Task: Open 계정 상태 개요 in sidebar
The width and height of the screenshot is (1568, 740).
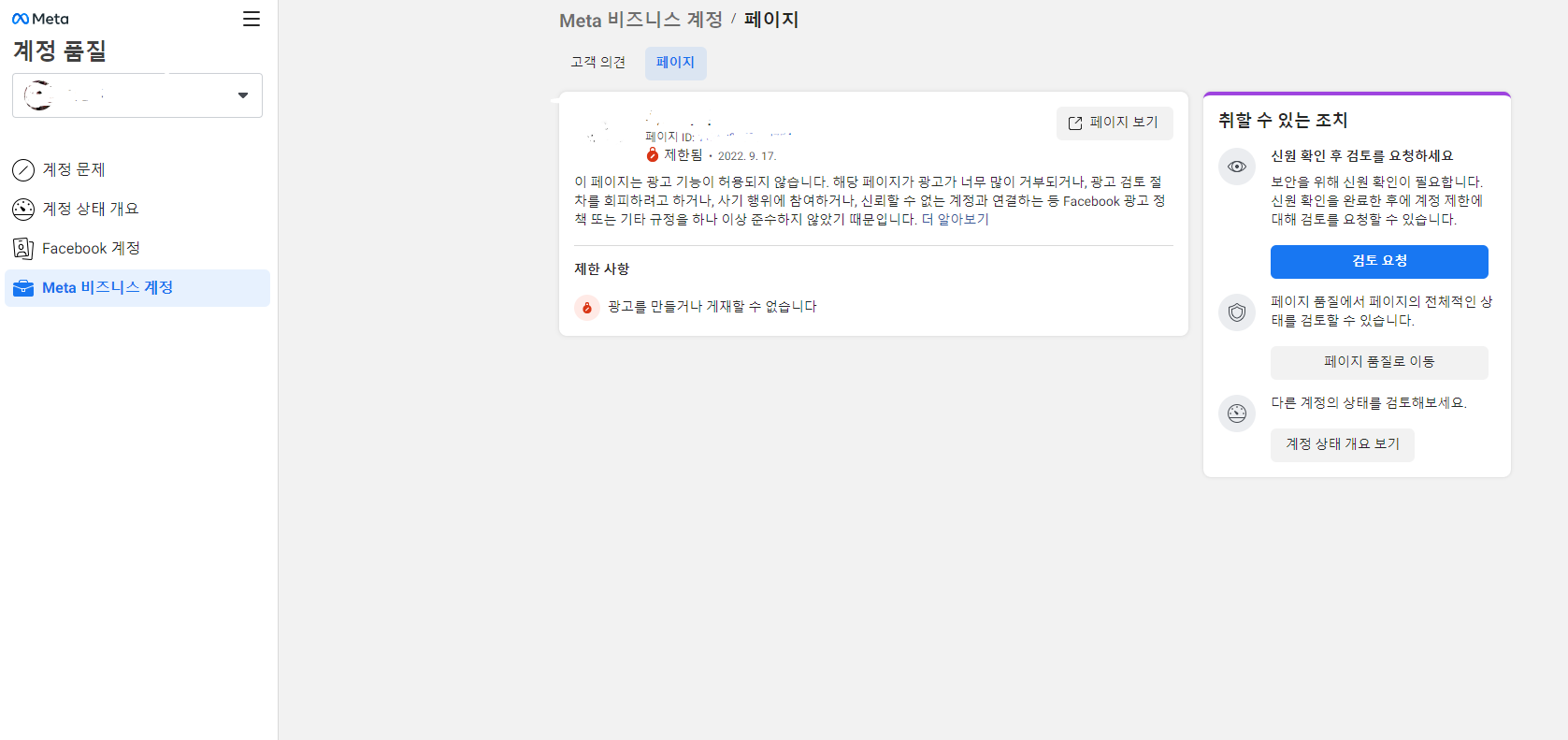Action: coord(137,210)
